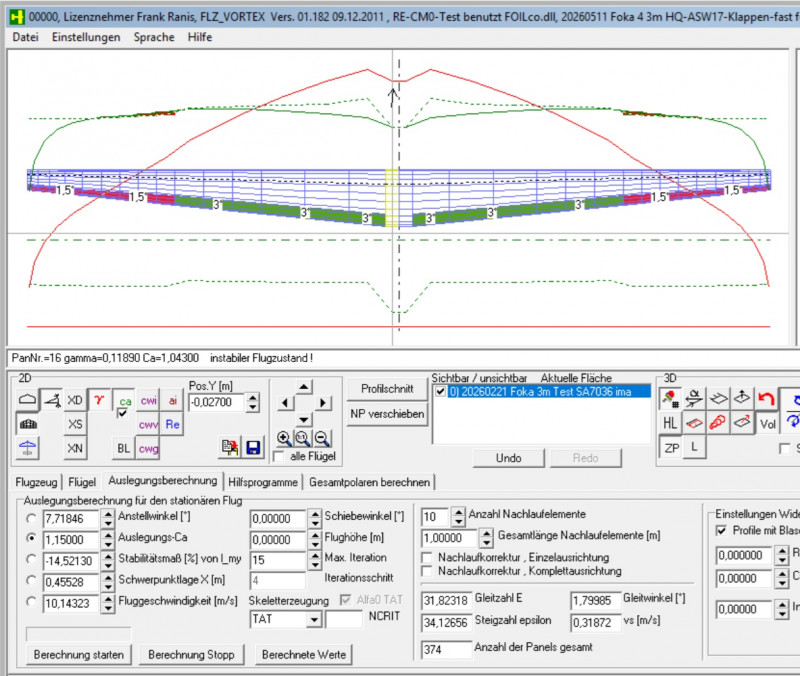Show the cwv drag curve
Image resolution: width=800 pixels, height=676 pixels.
tap(148, 424)
